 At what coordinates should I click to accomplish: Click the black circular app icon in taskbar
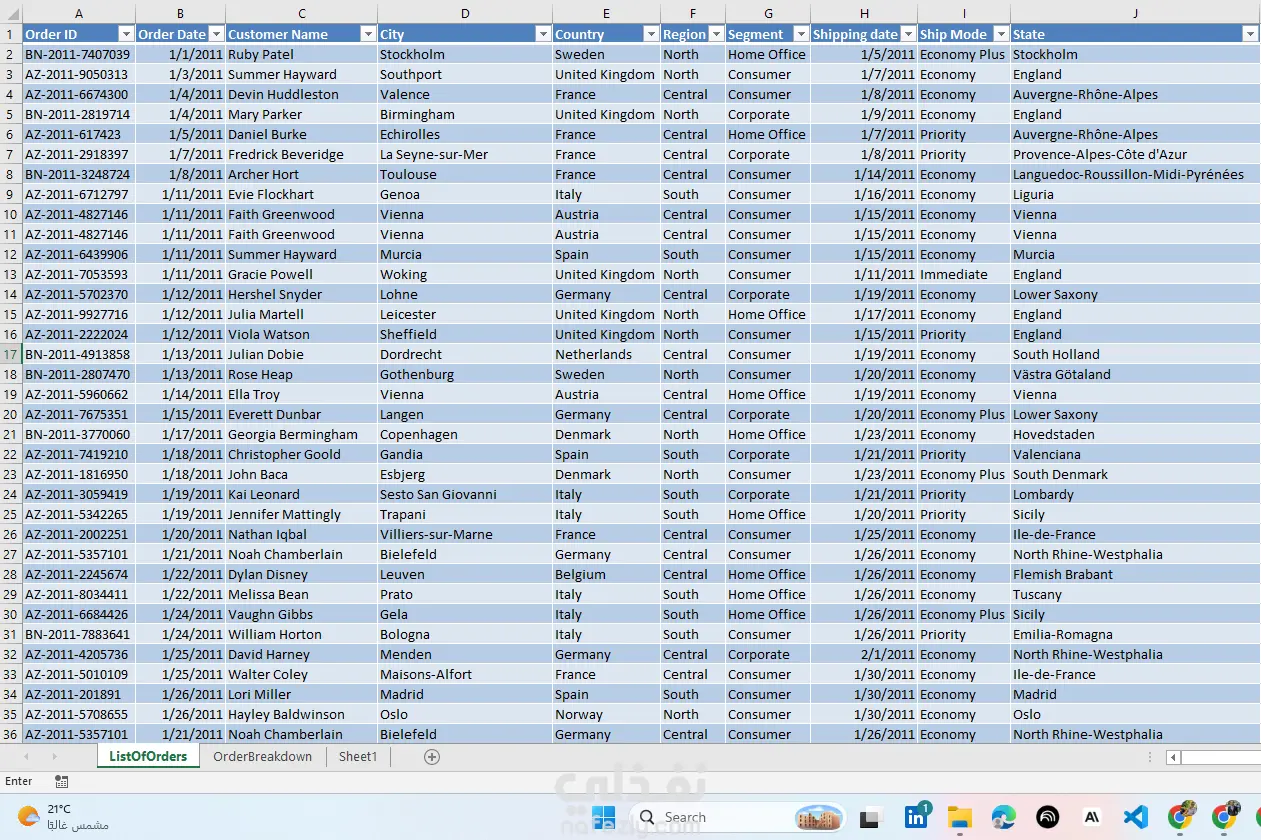click(x=1047, y=817)
